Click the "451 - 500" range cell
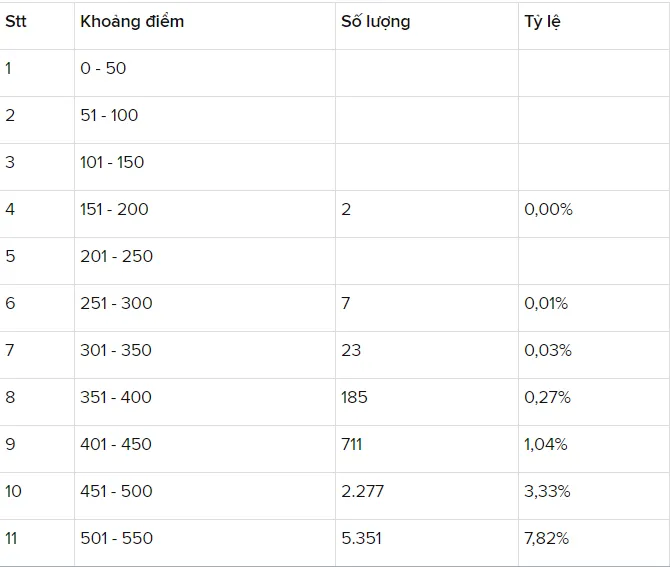 (x=116, y=491)
